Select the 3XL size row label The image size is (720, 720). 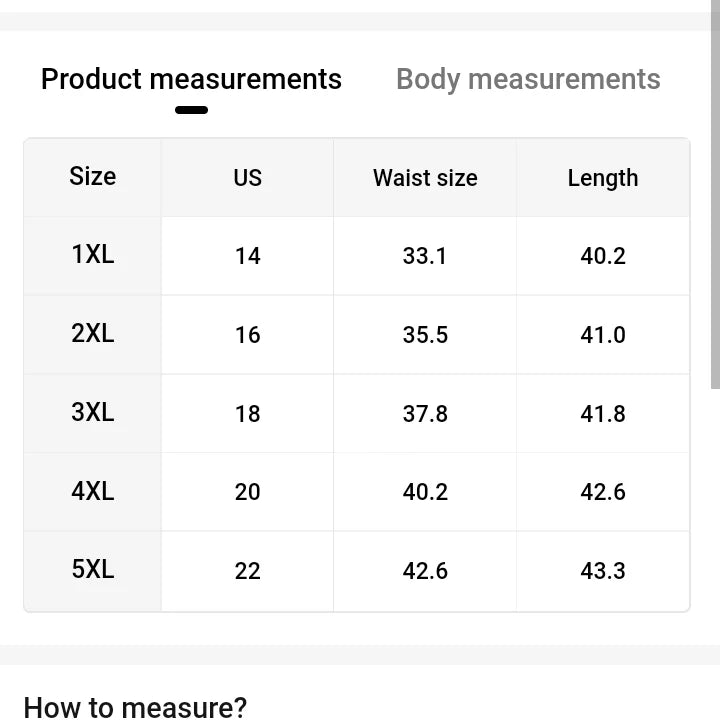pos(93,412)
